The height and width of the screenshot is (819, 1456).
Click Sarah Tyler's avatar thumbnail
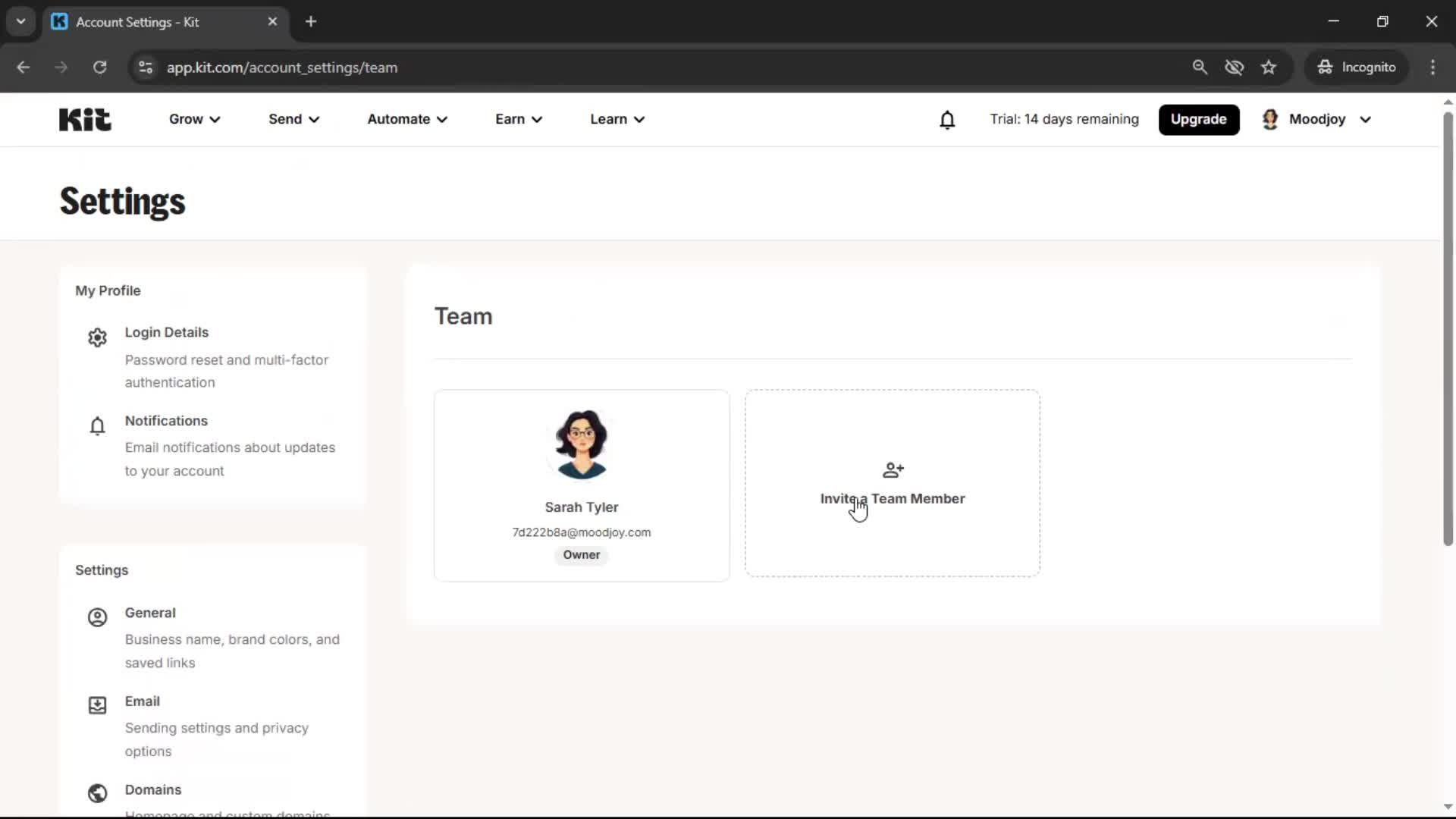pos(582,445)
